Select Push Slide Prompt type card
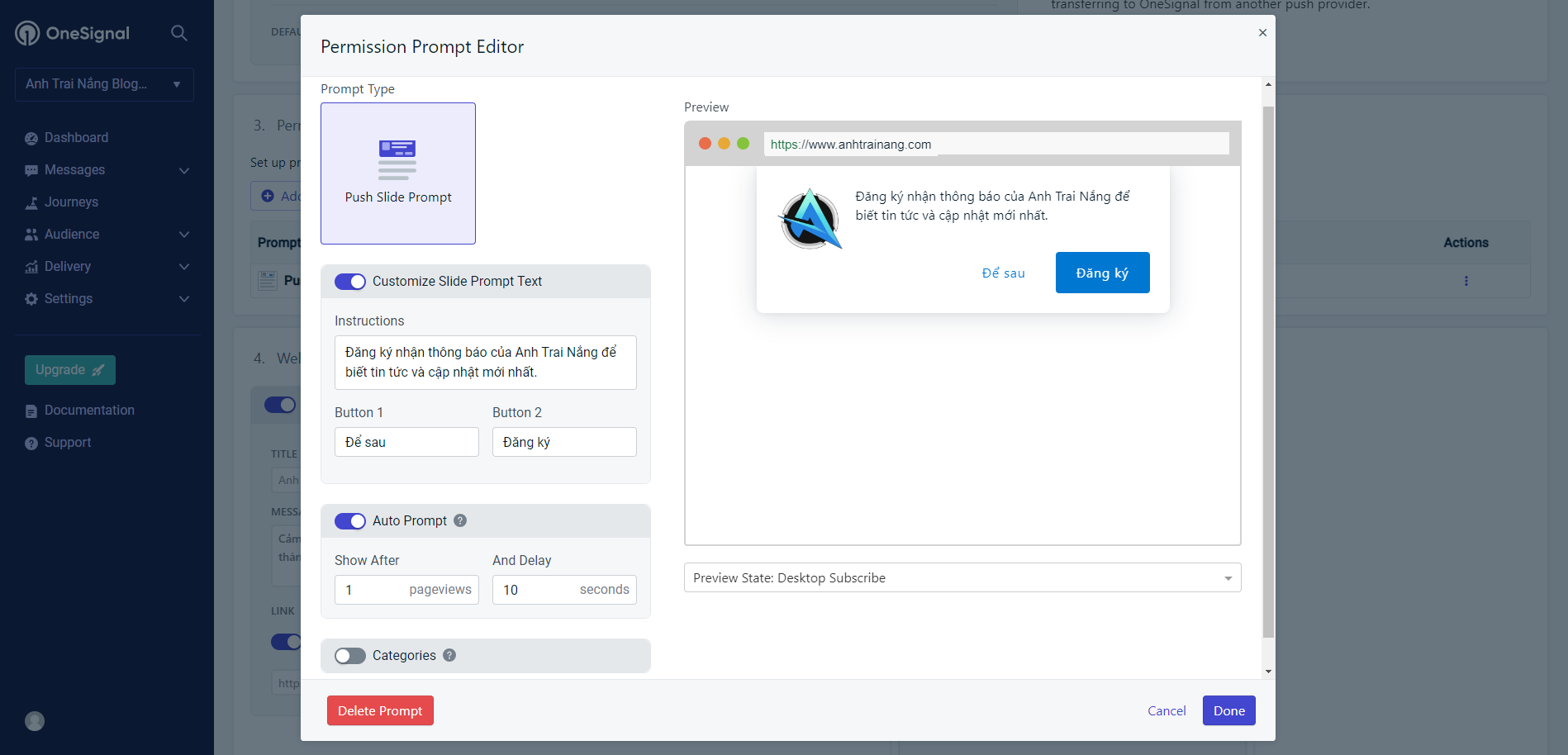Viewport: 1568px width, 755px height. click(x=398, y=173)
